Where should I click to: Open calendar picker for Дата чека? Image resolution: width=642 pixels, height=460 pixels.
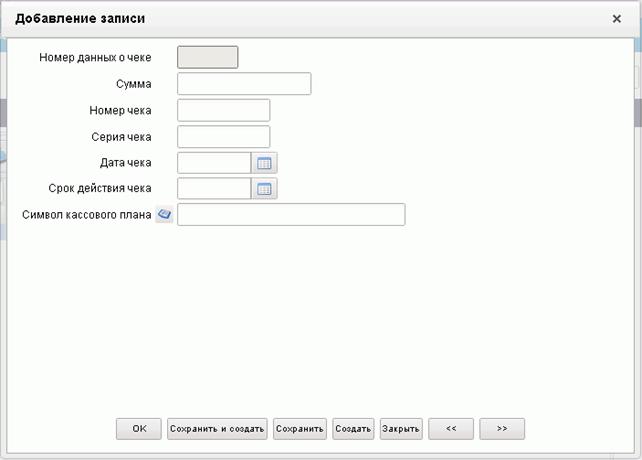click(x=264, y=163)
